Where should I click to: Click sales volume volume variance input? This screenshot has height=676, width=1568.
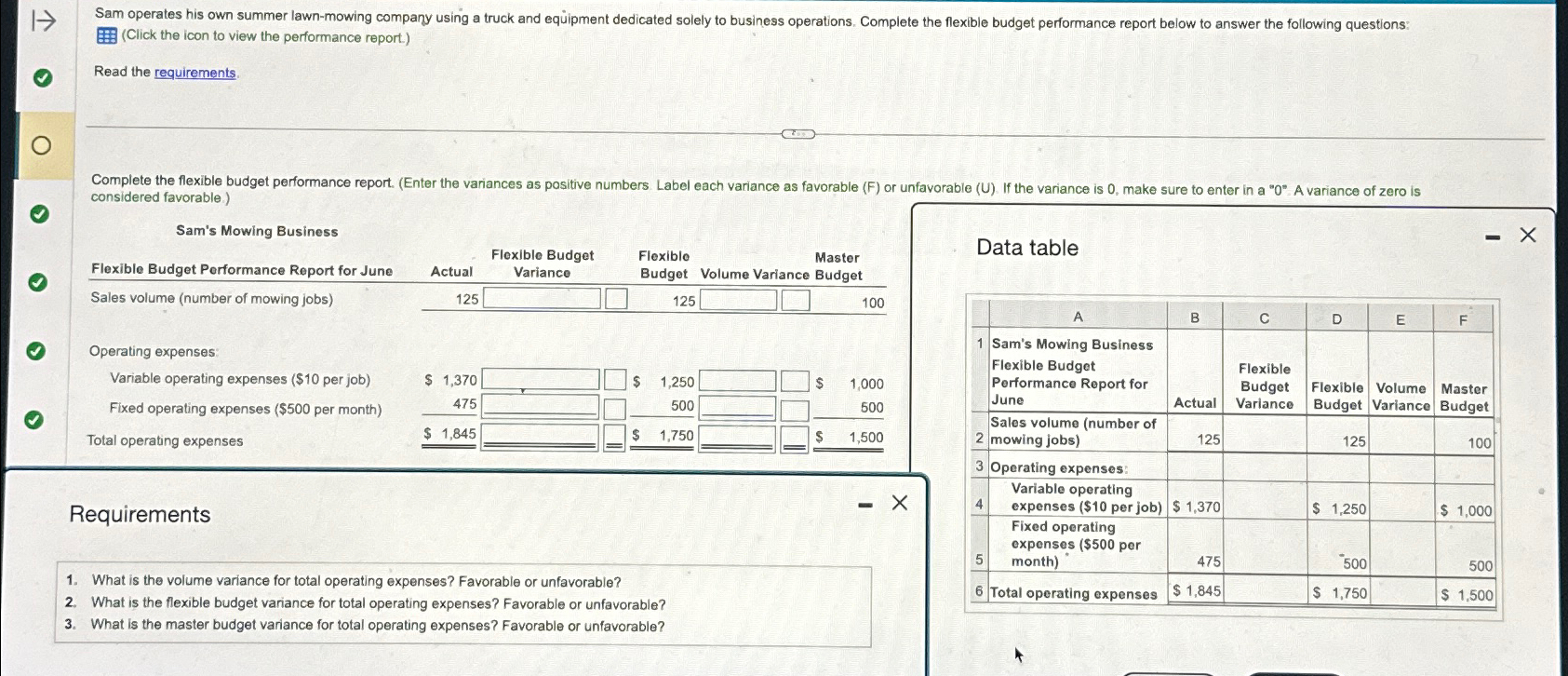pos(738,300)
